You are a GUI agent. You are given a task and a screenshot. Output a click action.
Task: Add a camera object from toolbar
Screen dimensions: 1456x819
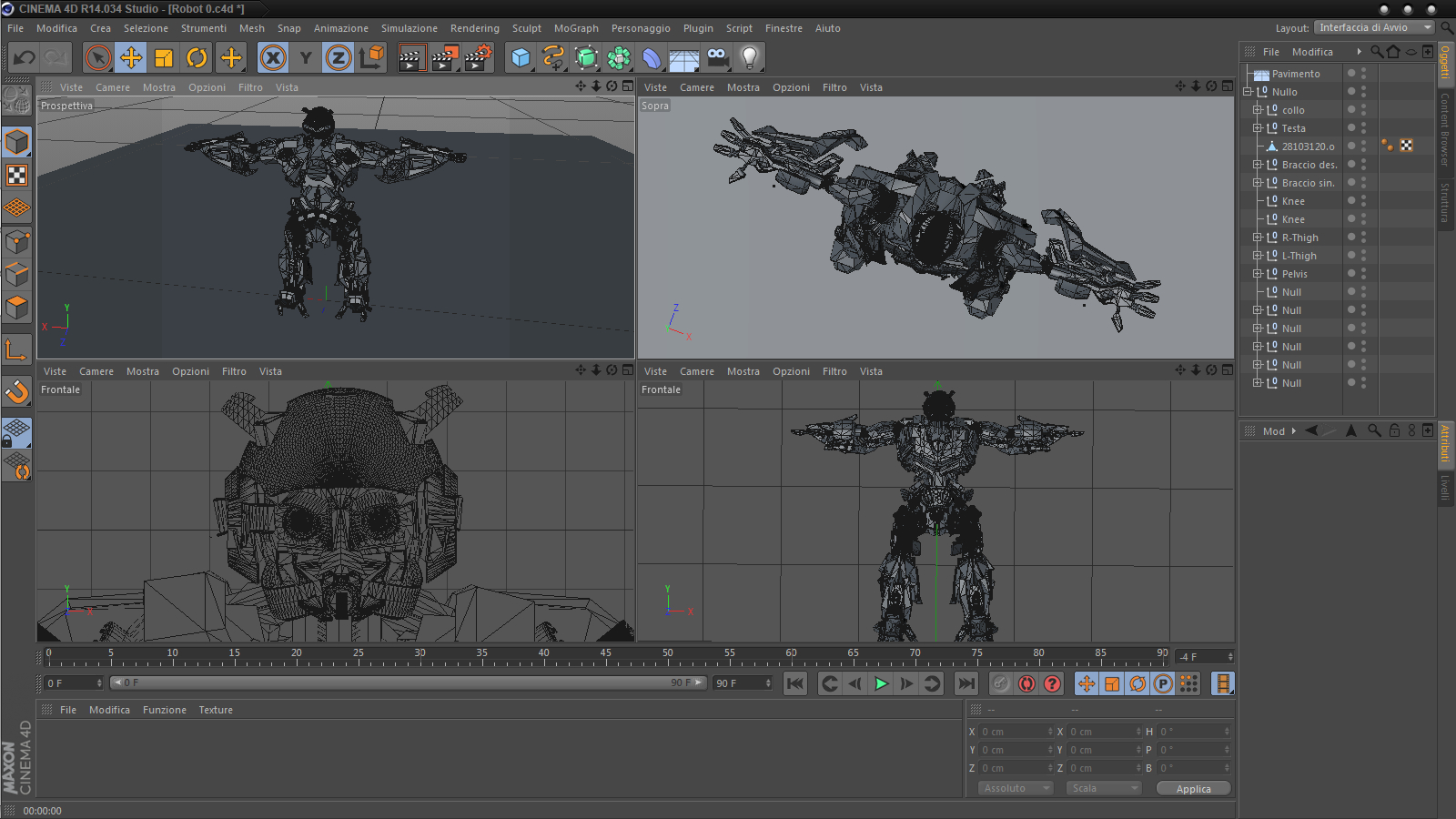[717, 58]
